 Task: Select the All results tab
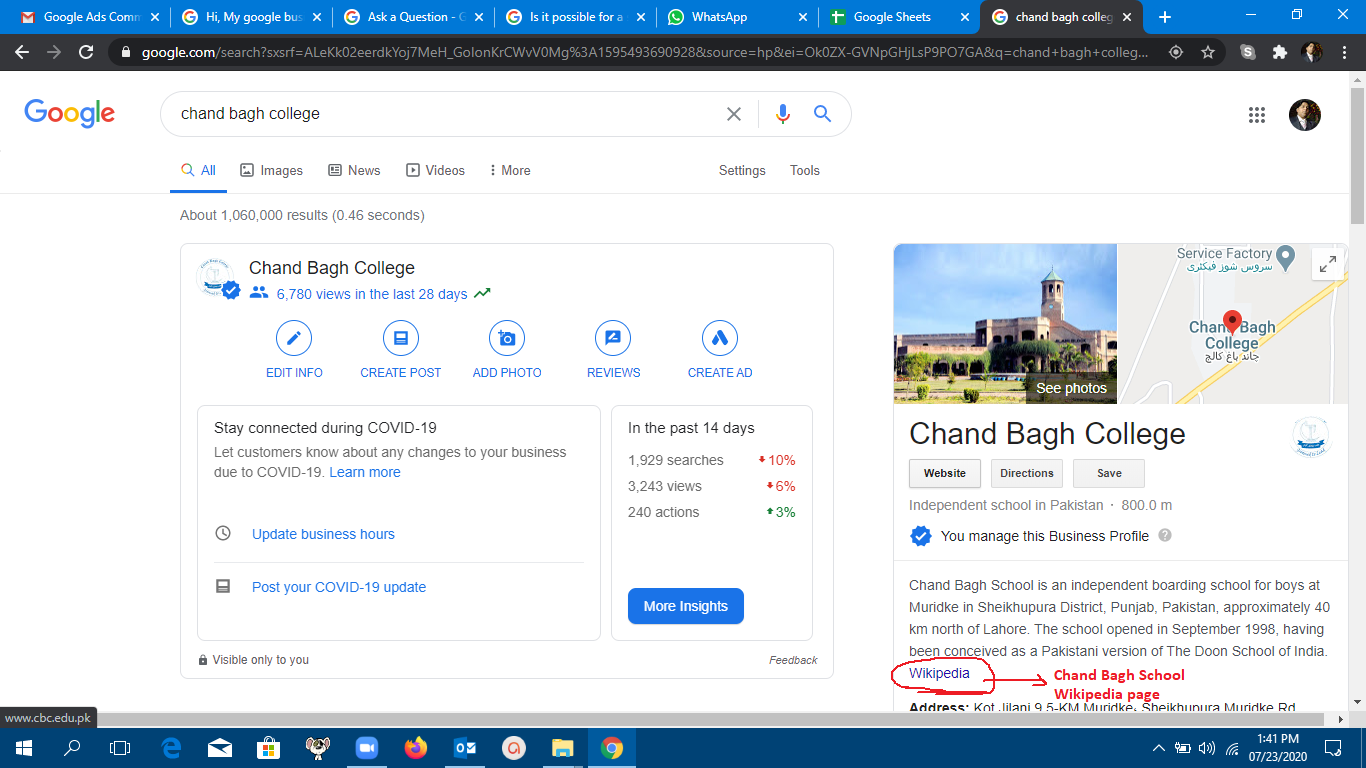(198, 170)
